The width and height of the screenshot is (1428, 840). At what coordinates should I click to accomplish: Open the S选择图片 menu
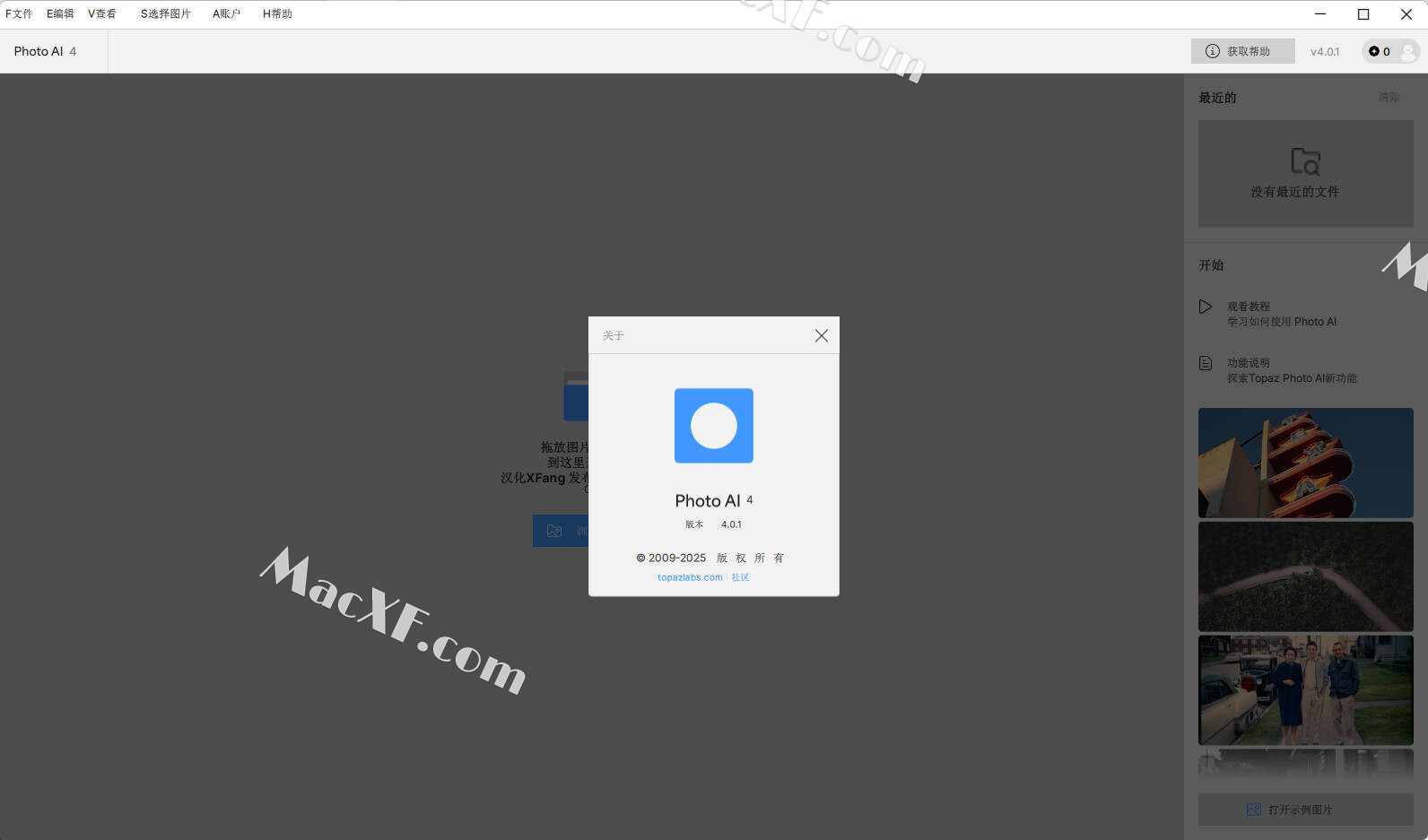tap(166, 13)
